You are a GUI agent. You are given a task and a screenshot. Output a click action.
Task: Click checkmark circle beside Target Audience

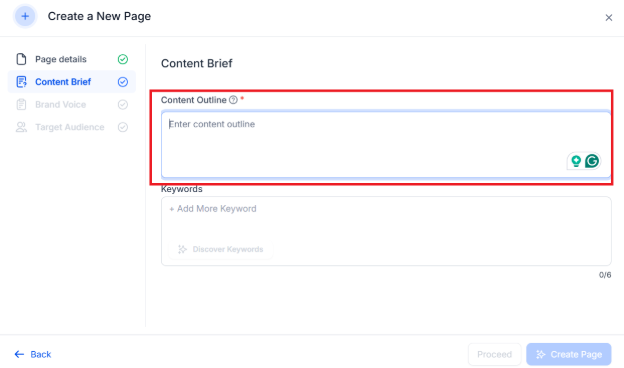123,127
